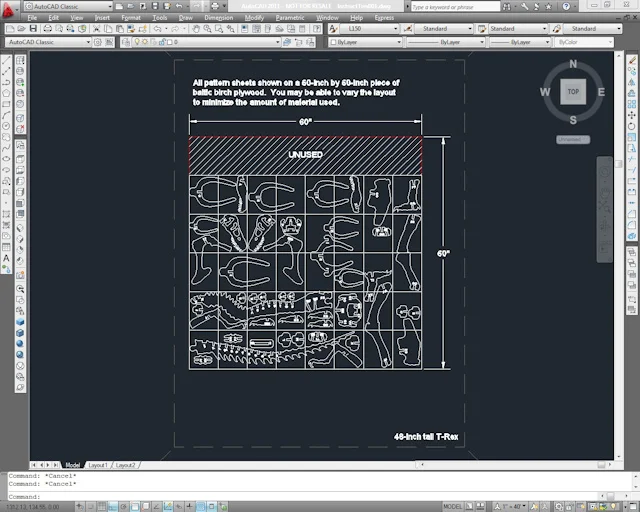Image resolution: width=640 pixels, height=512 pixels.
Task: Switch to the Layout1 tab
Action: (98, 465)
